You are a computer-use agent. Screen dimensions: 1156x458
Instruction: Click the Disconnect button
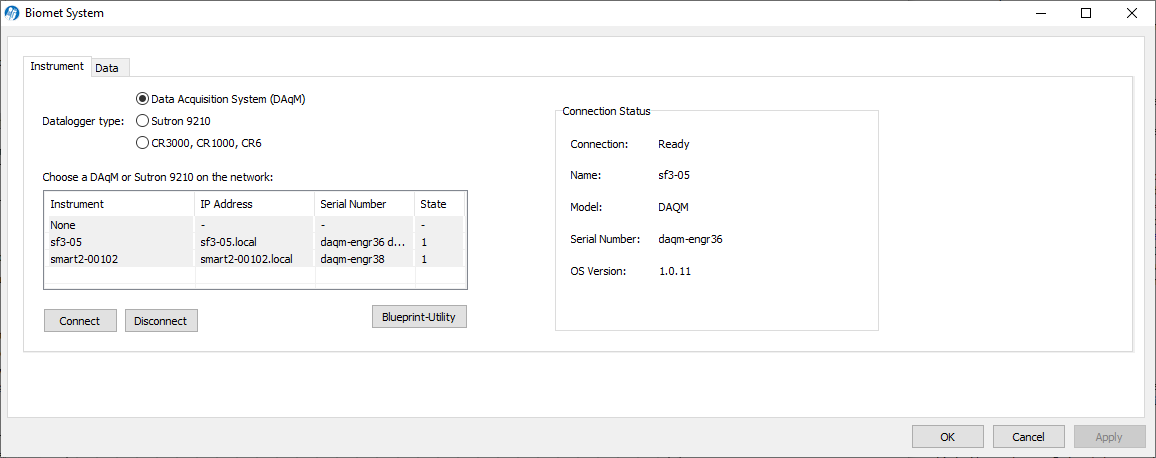pos(161,321)
